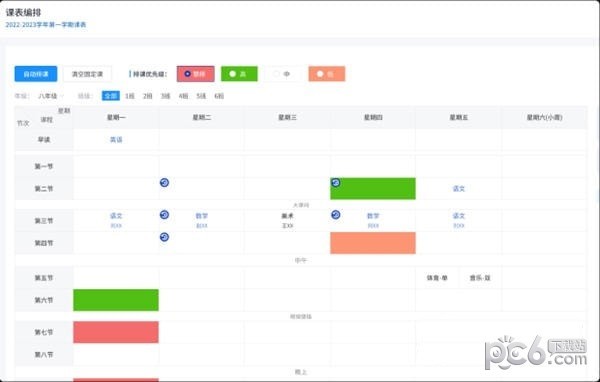Image resolution: width=600 pixels, height=382 pixels.
Task: Switch to the 1班 class tab
Action: click(130, 96)
